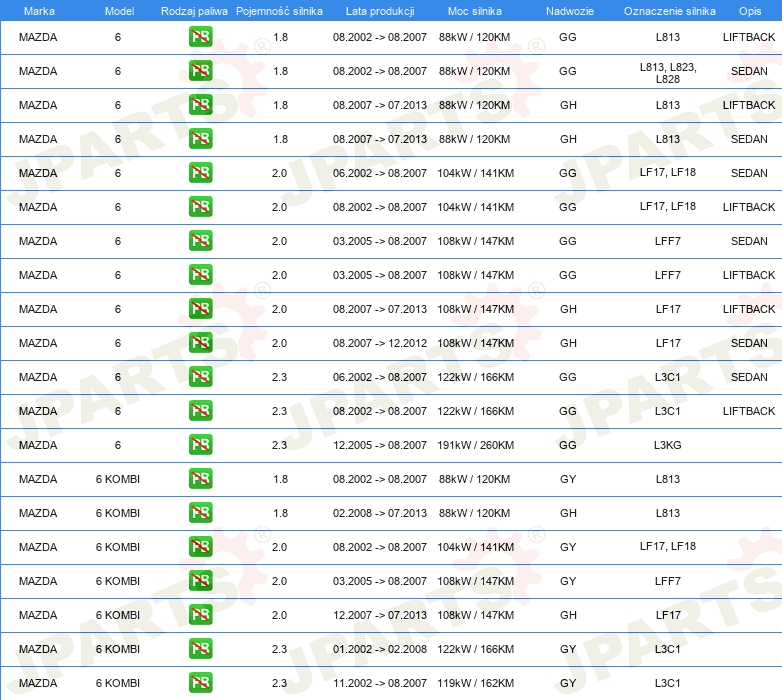Screen dimensions: 782x700
Task: Click LF17, LF18 code in 6 KOMBI row
Action: pyautogui.click(x=668, y=546)
